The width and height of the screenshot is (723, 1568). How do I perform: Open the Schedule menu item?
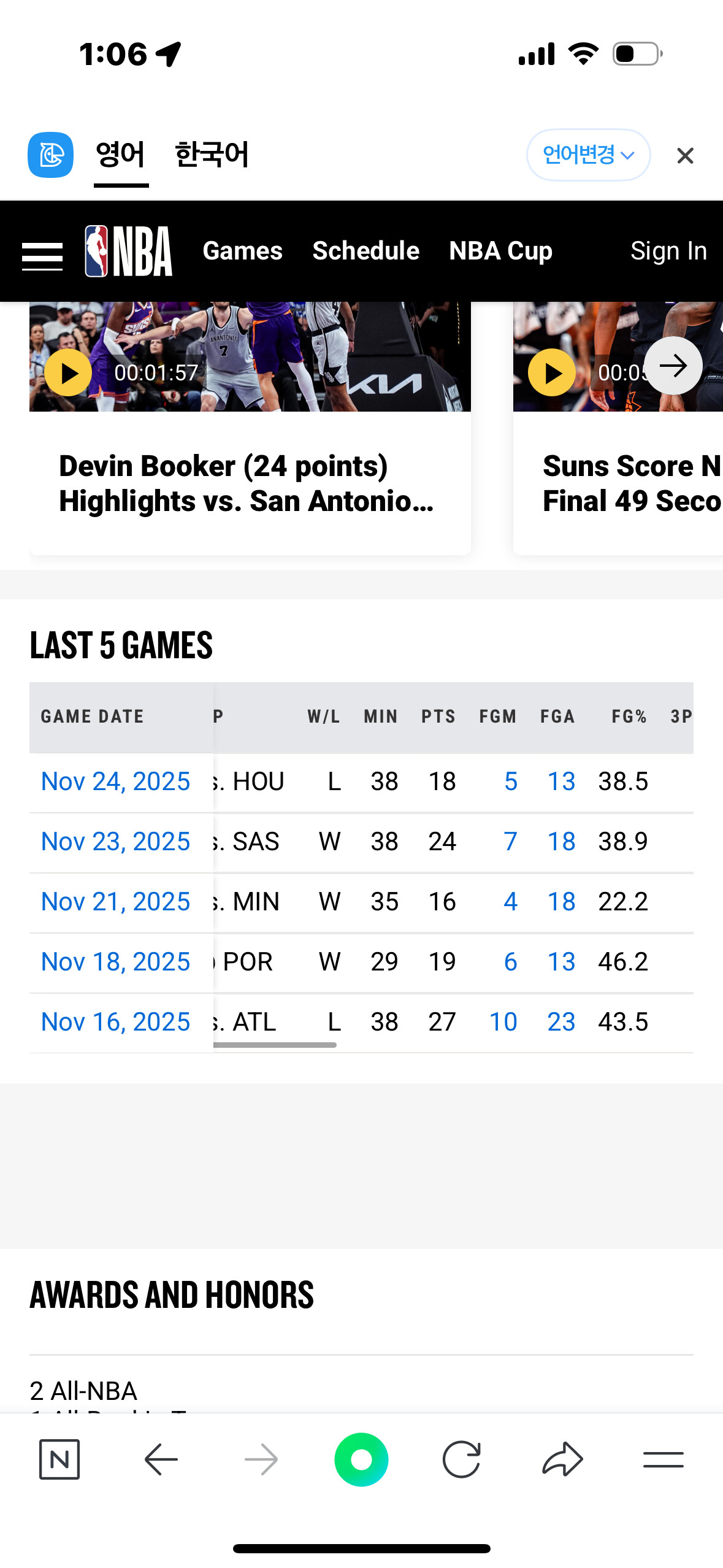pyautogui.click(x=365, y=251)
